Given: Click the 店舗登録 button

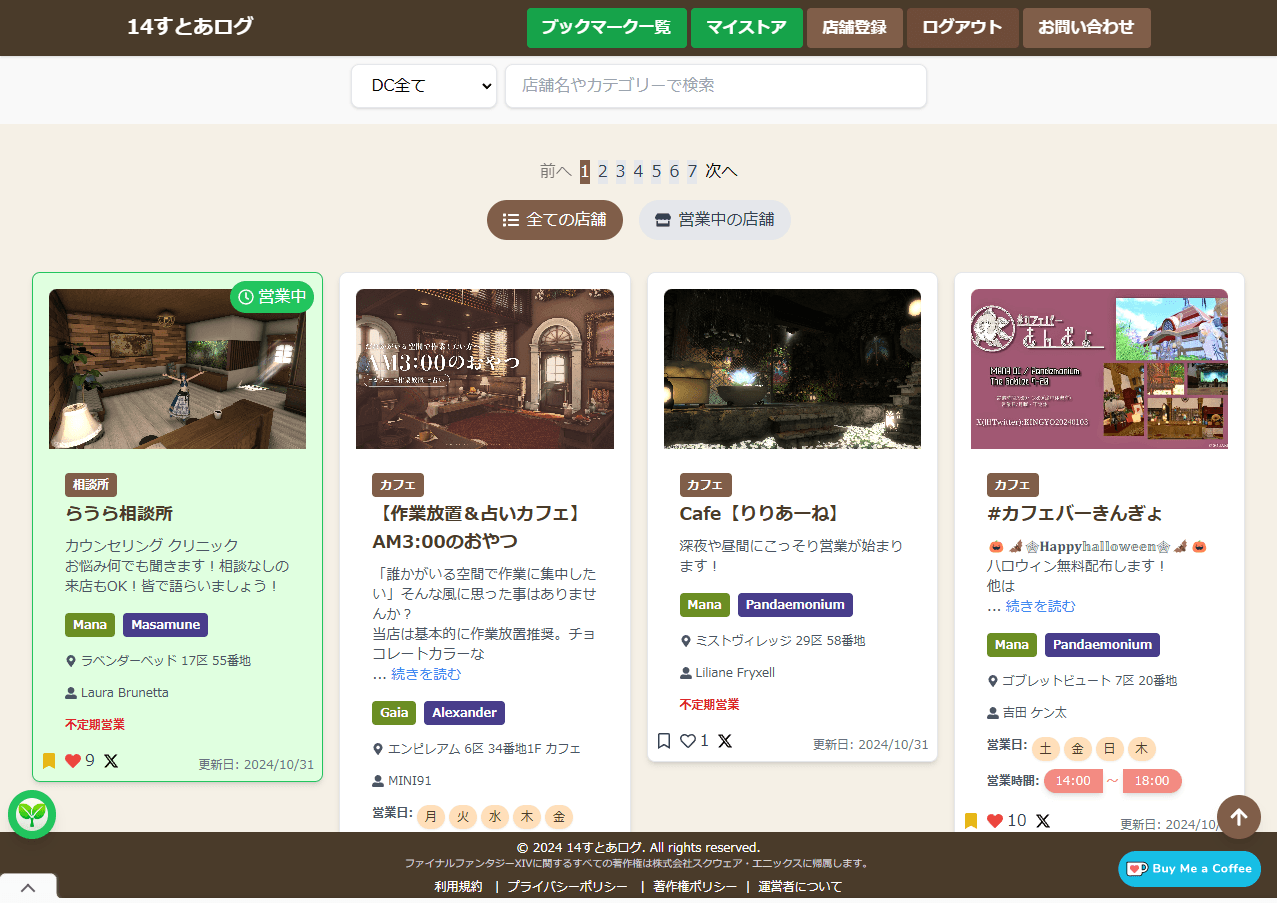Looking at the screenshot, I should (x=854, y=27).
